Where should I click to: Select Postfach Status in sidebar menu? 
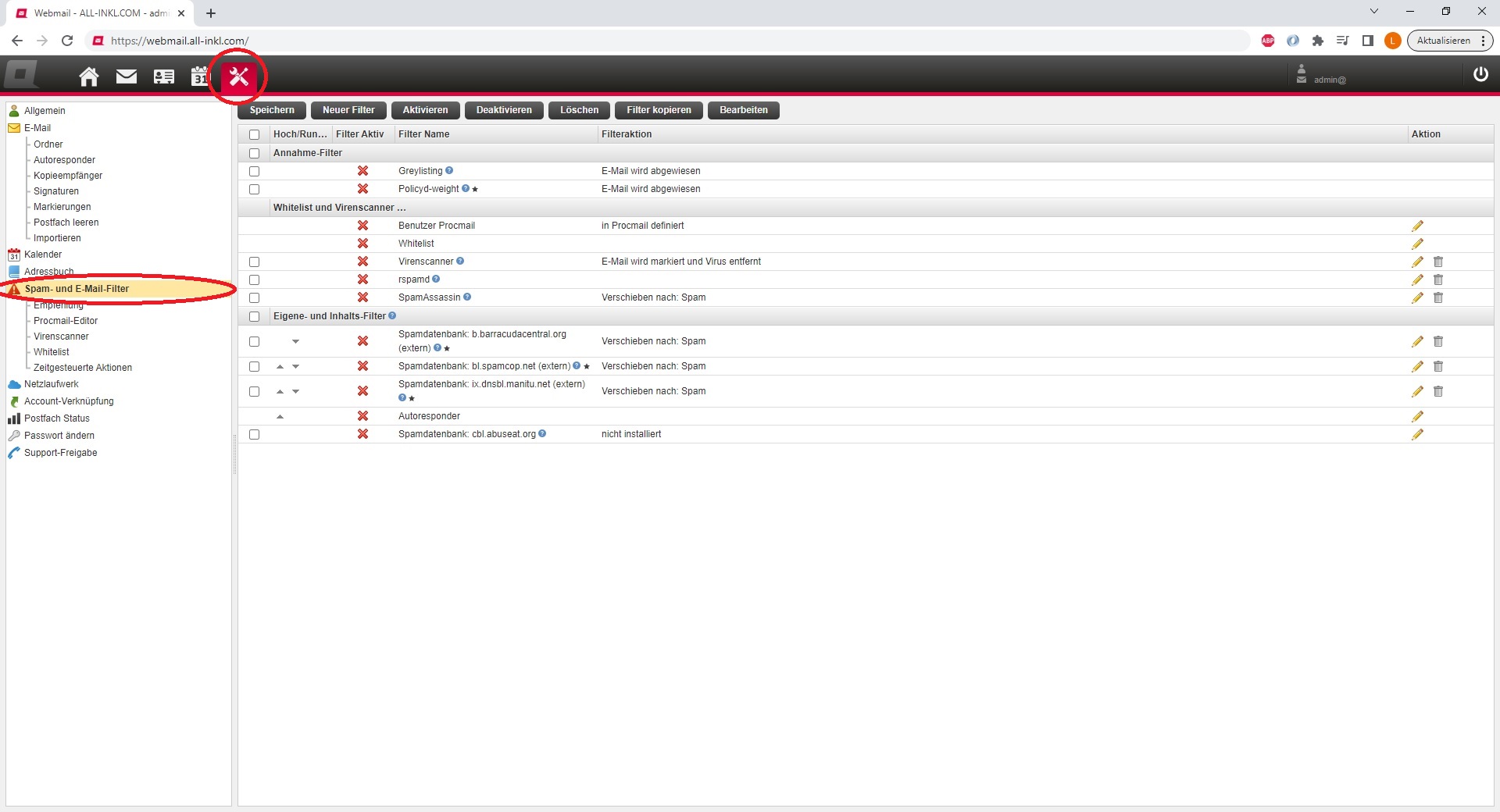pyautogui.click(x=56, y=418)
